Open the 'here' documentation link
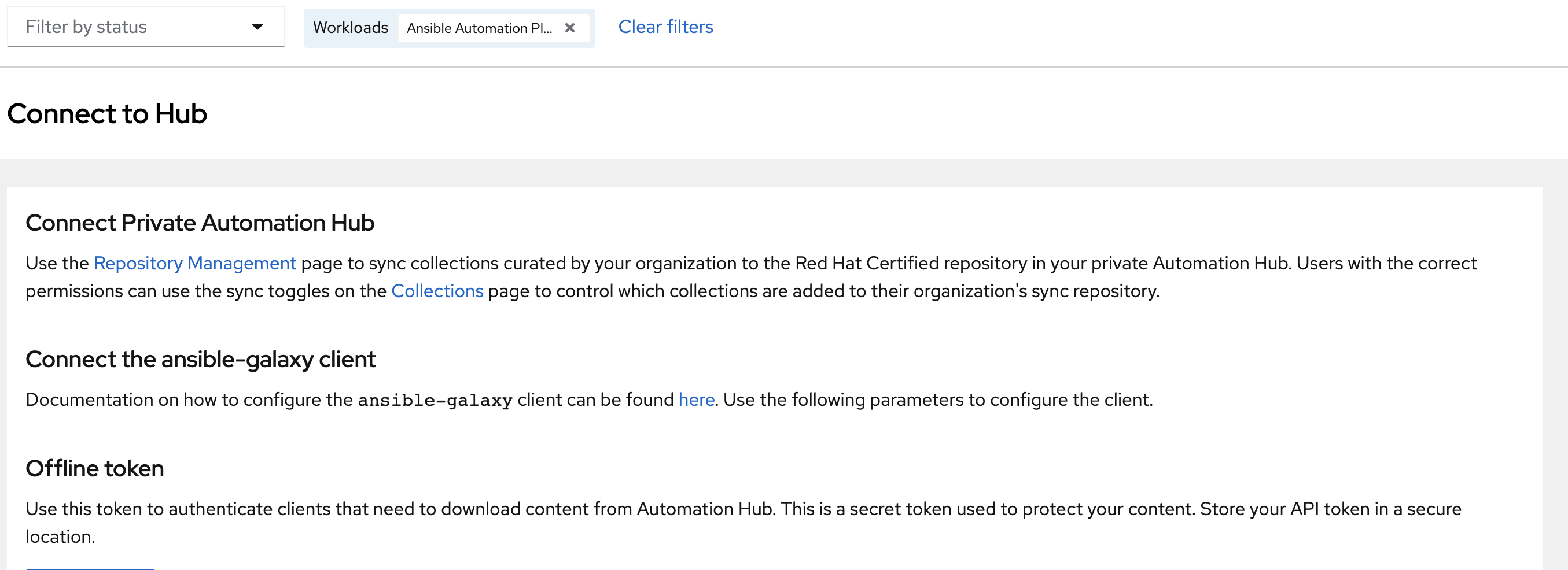The width and height of the screenshot is (1568, 570). click(x=695, y=399)
